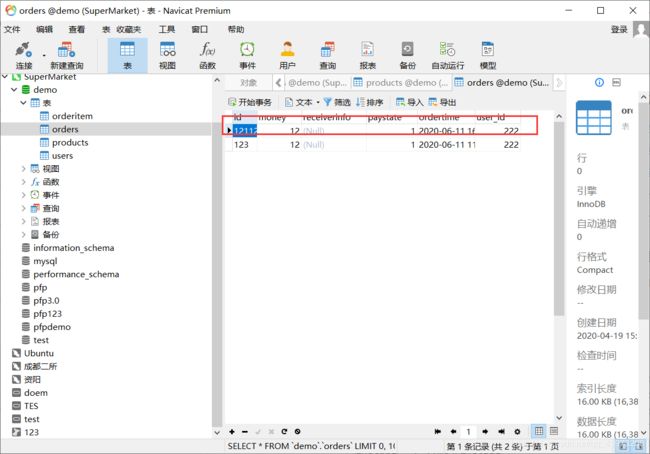Viewport: 650px width, 454px height.
Task: Click the stop icon in grid footer
Action: [297, 432]
